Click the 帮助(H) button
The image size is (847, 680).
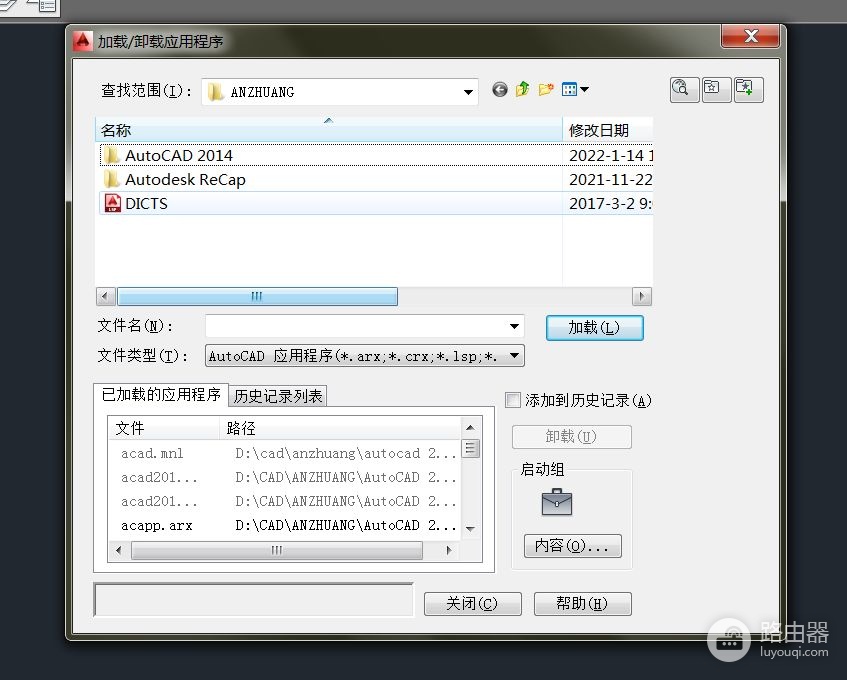point(582,603)
